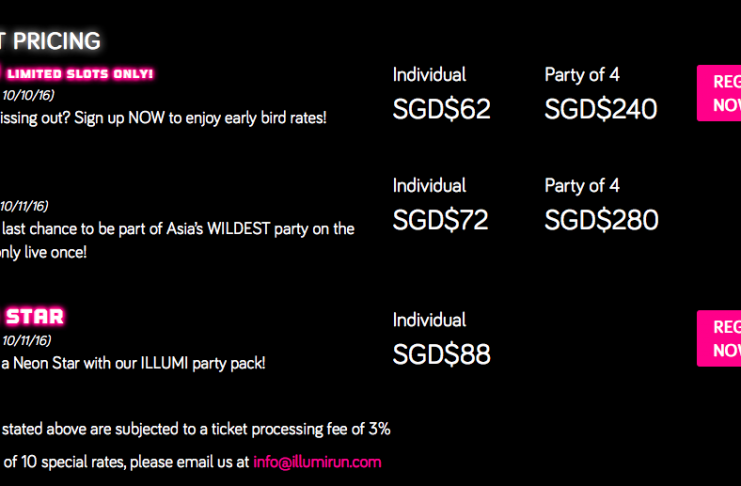Click the early bird Register Now button
This screenshot has height=486, width=741.
click(x=719, y=93)
